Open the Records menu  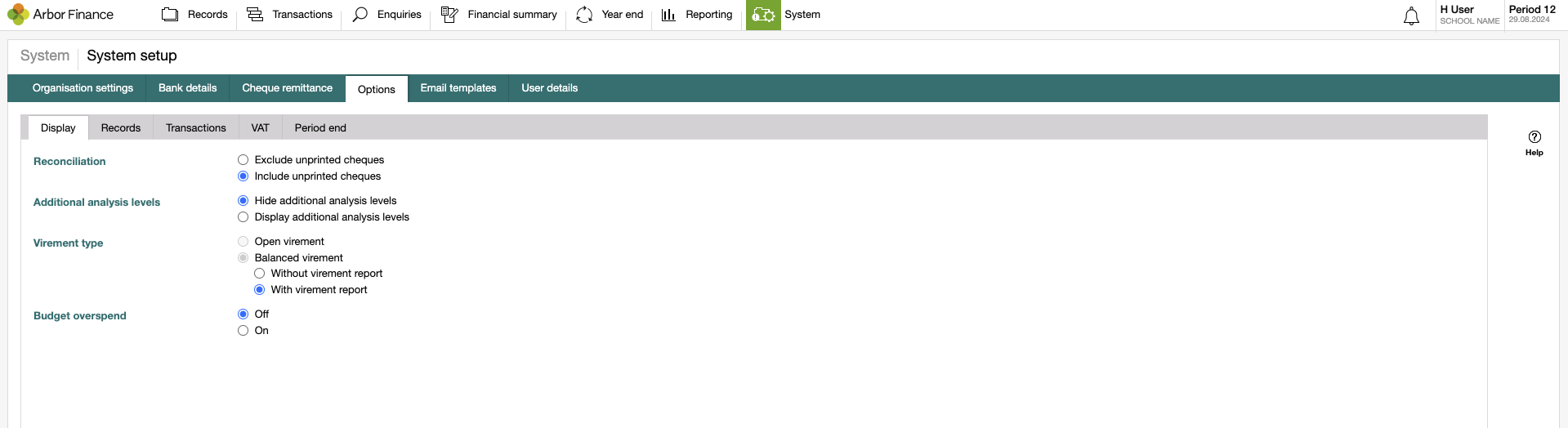[x=208, y=15]
